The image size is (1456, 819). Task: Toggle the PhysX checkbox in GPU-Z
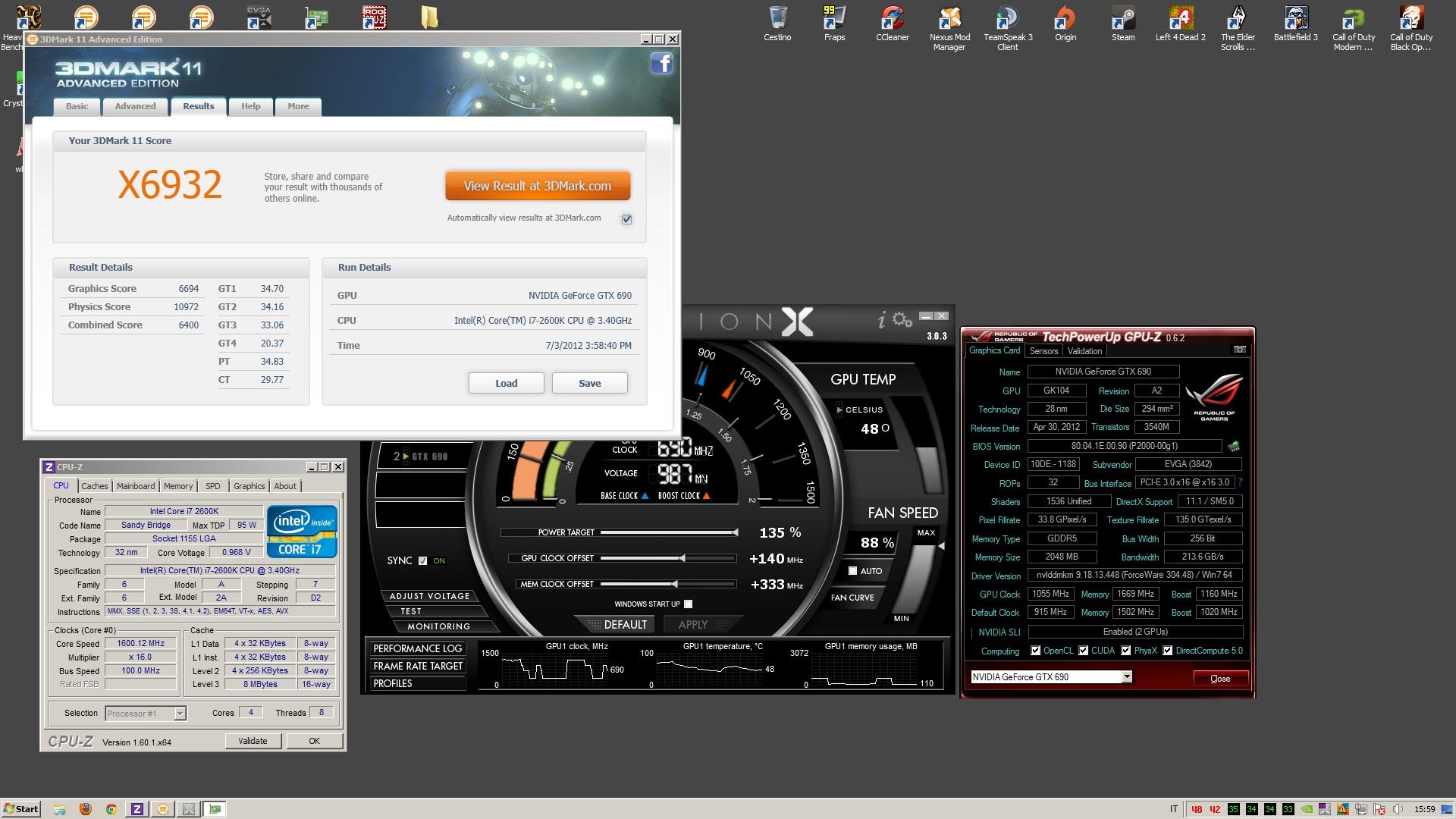pyautogui.click(x=1125, y=651)
